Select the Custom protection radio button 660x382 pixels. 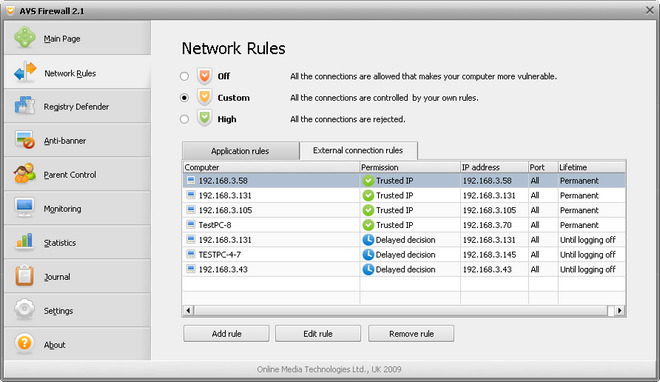(184, 98)
